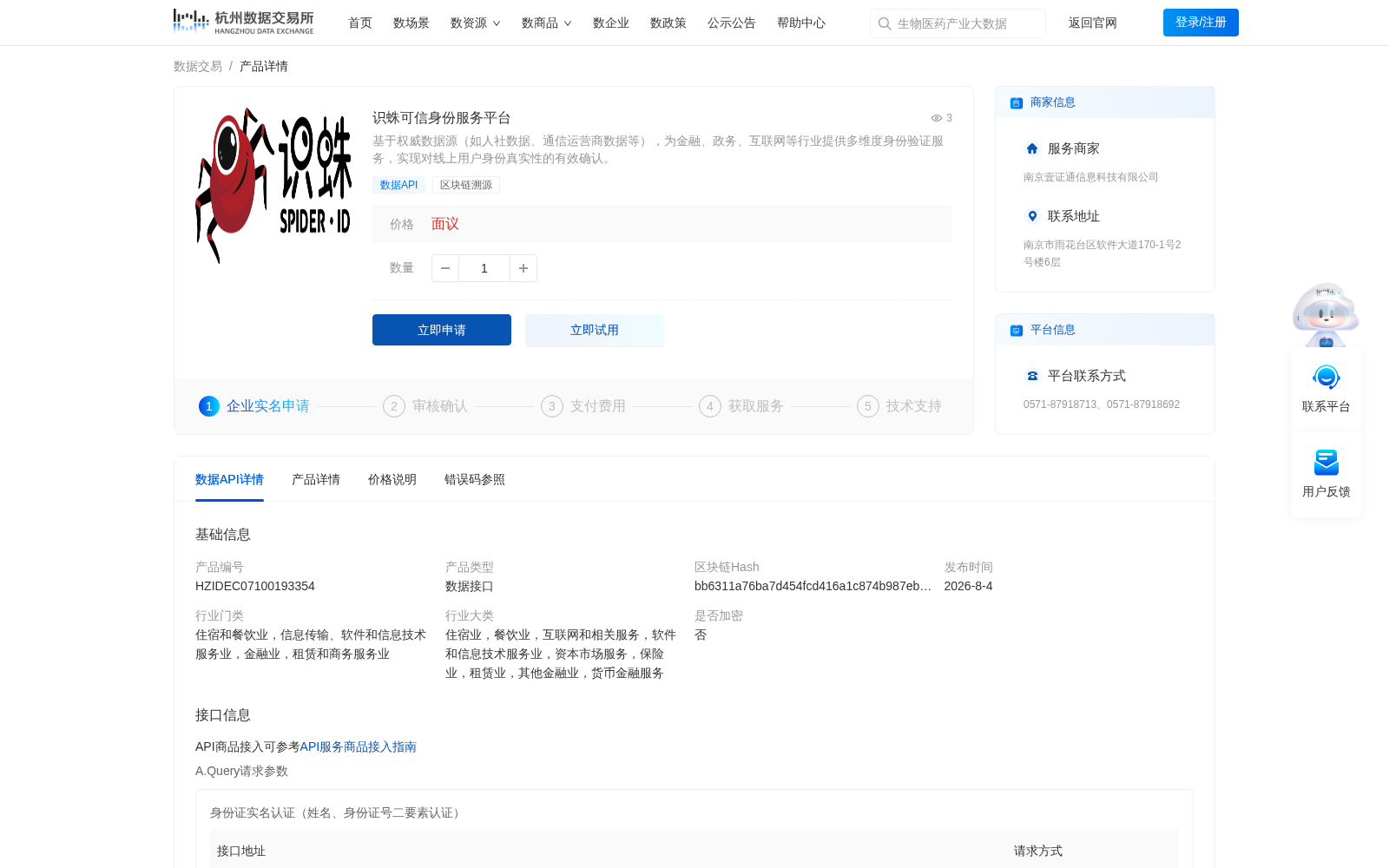The height and width of the screenshot is (868, 1389).
Task: Click the 区块链溯源 tag
Action: pyautogui.click(x=466, y=185)
